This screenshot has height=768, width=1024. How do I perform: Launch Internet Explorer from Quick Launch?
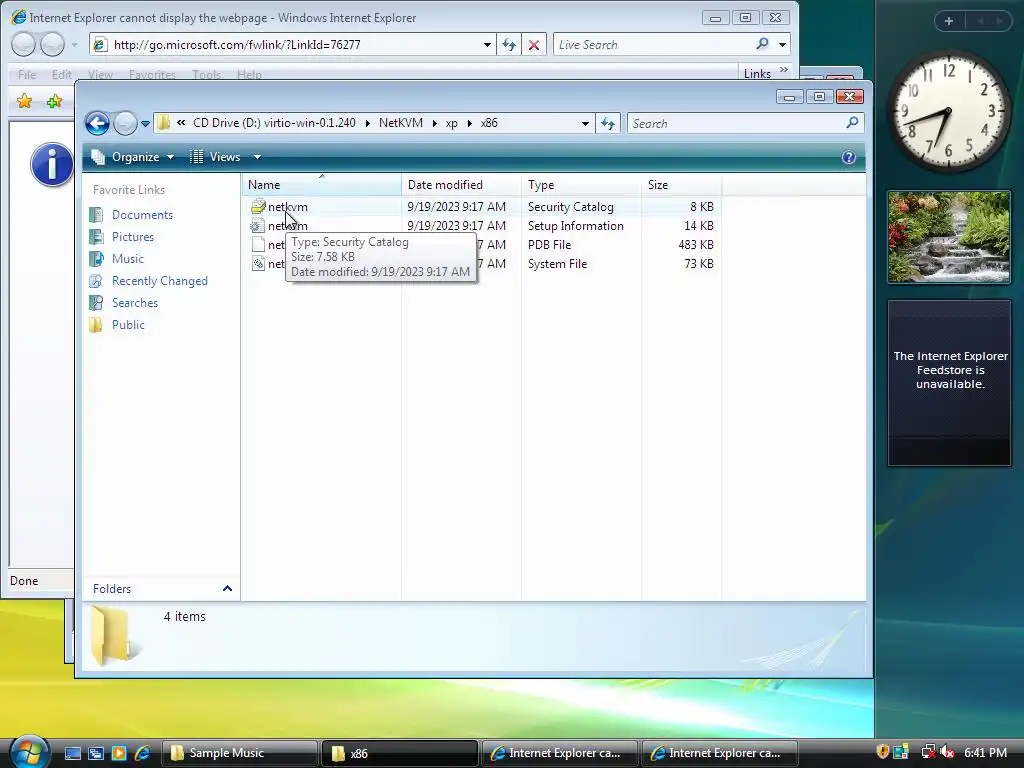pyautogui.click(x=142, y=753)
